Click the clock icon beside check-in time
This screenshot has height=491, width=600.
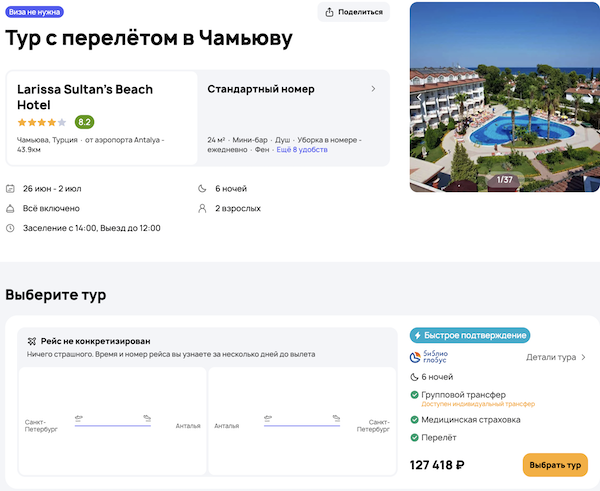coord(11,228)
